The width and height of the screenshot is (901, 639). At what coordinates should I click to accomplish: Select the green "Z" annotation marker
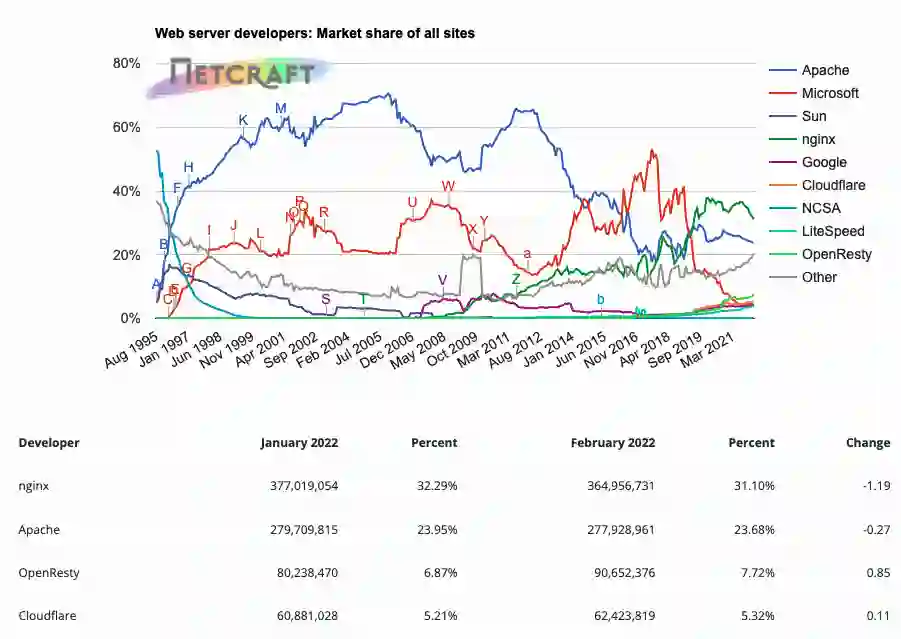[516, 279]
